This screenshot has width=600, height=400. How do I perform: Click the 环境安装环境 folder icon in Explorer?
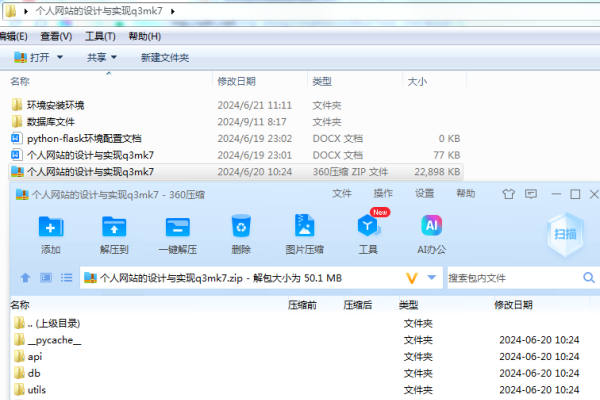(x=16, y=104)
